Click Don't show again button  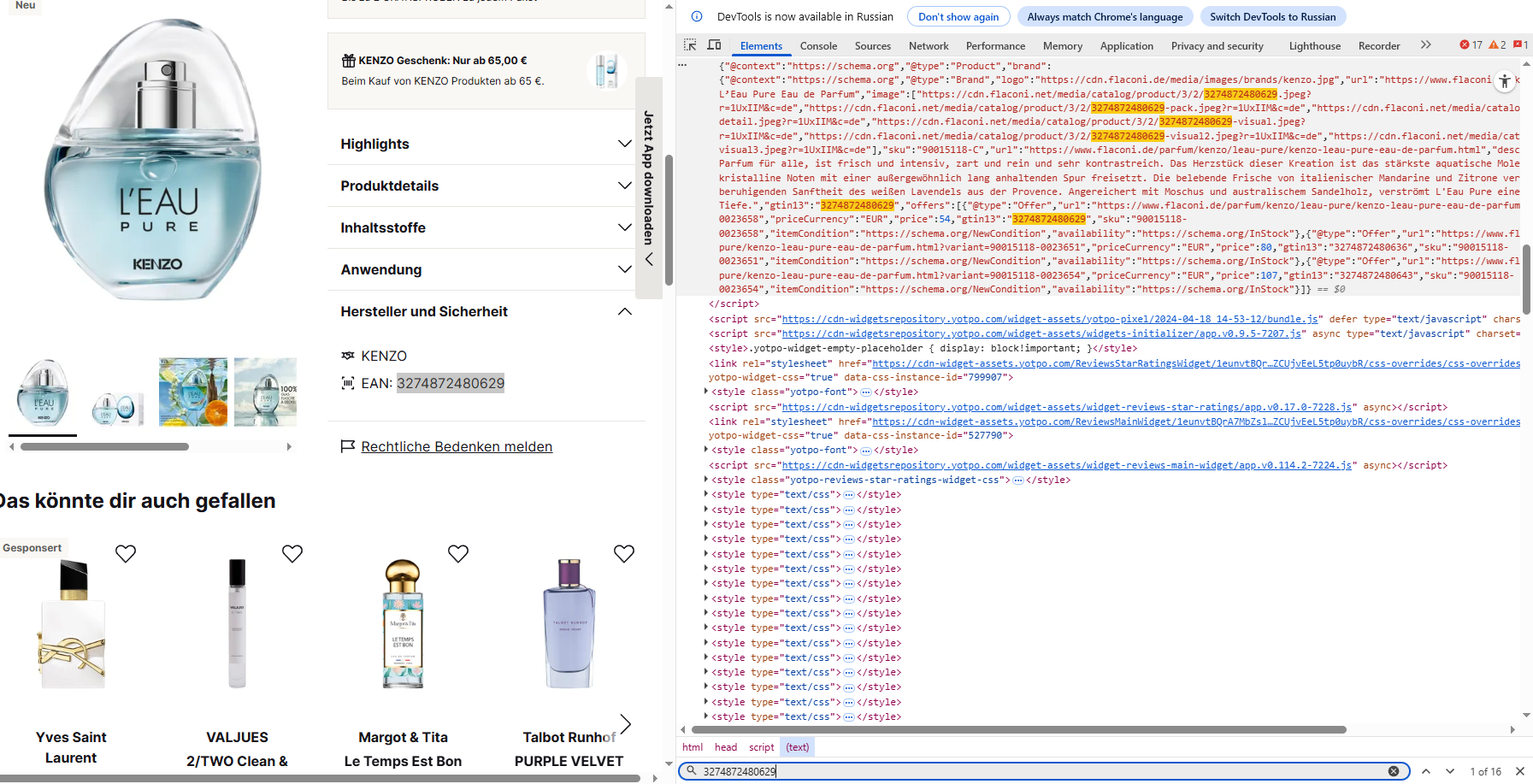pos(958,16)
